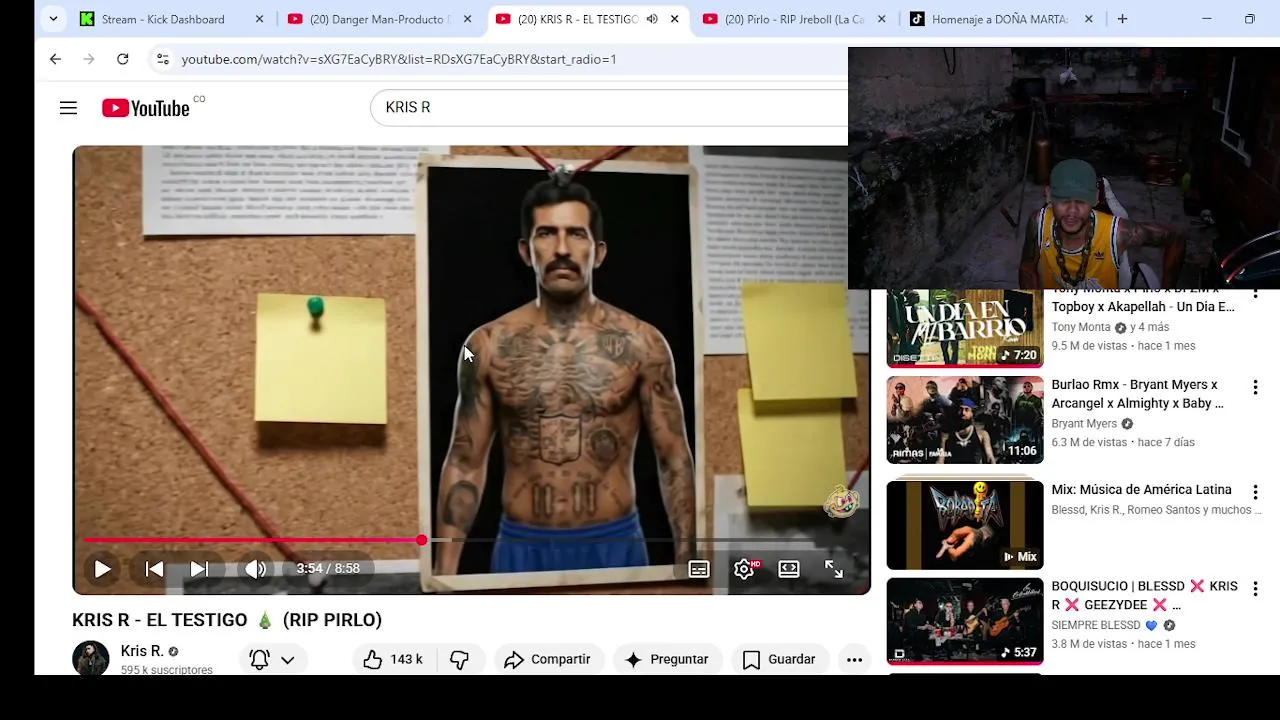Open Mix: Música de América Latina title
Screen dimensions: 1280x720
pyautogui.click(x=1141, y=490)
